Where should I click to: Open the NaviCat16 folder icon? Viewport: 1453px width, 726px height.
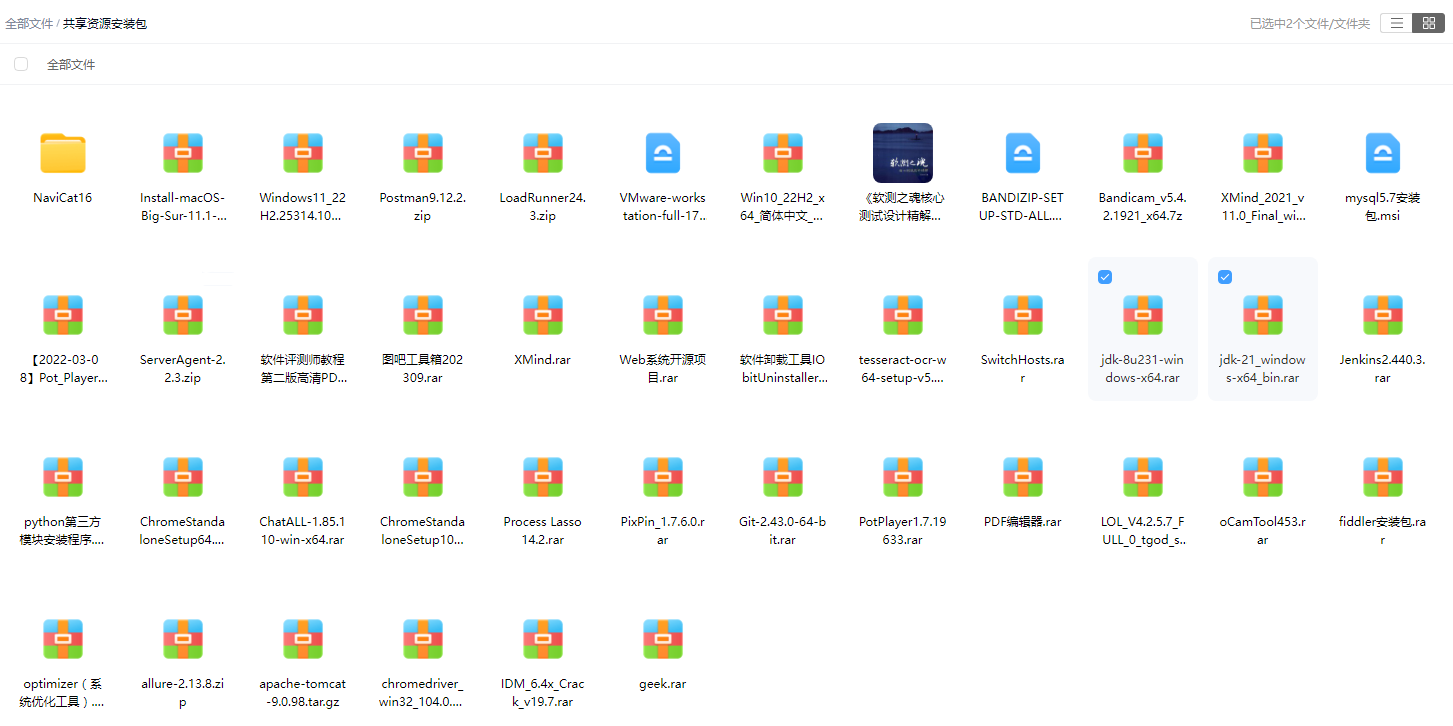pos(62,153)
